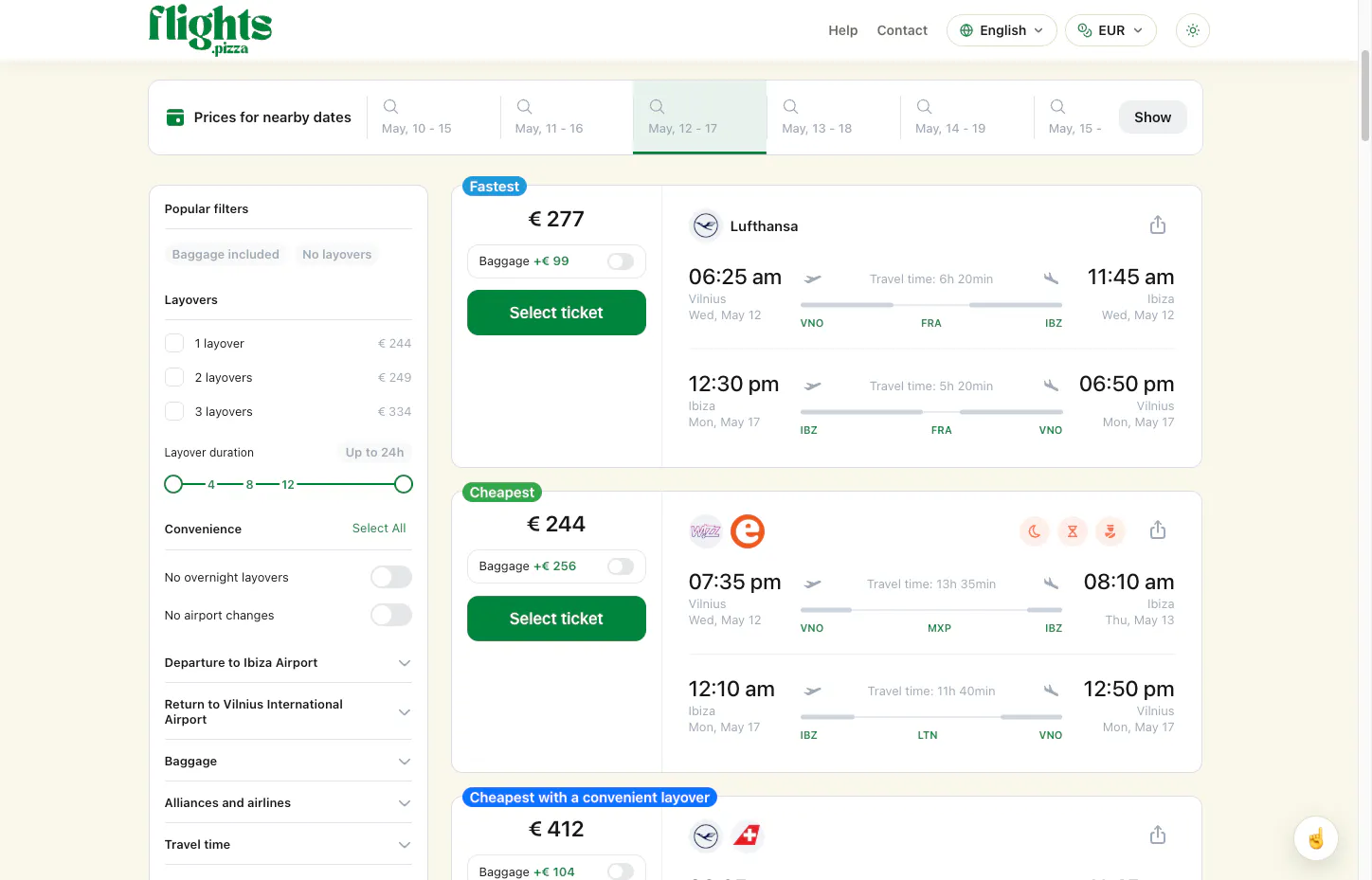The width and height of the screenshot is (1372, 880).
Task: Expand the Travel time filter
Action: point(288,845)
